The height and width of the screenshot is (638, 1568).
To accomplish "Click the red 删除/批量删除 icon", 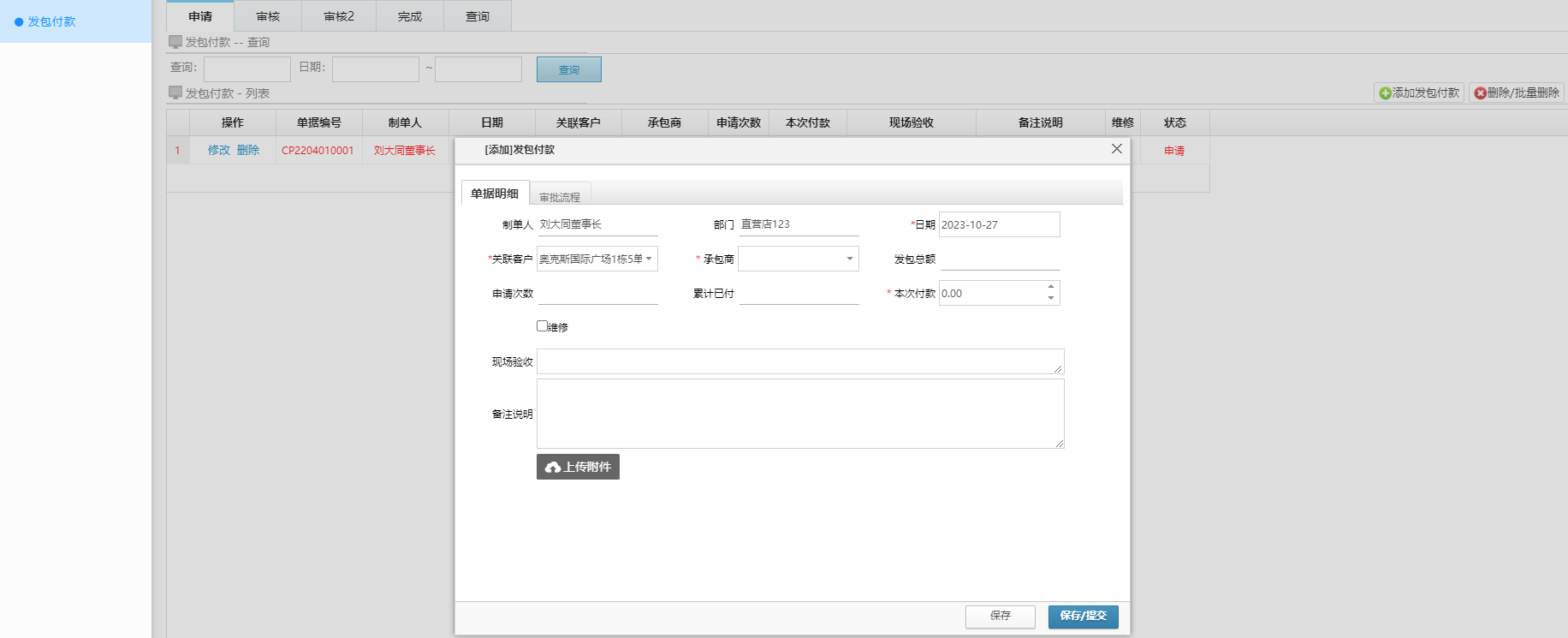I will coord(1480,93).
